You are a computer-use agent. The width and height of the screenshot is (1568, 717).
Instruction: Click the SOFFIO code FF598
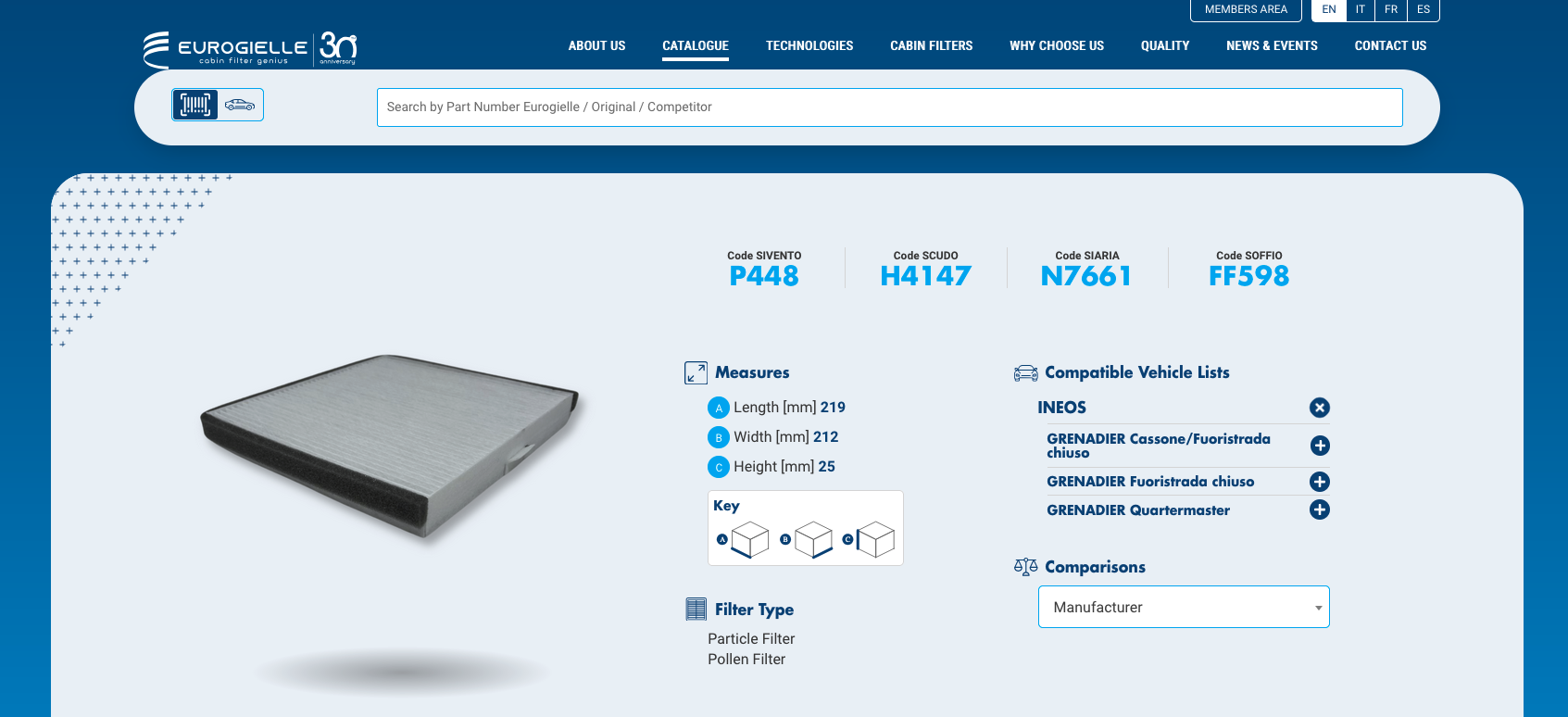[1248, 276]
